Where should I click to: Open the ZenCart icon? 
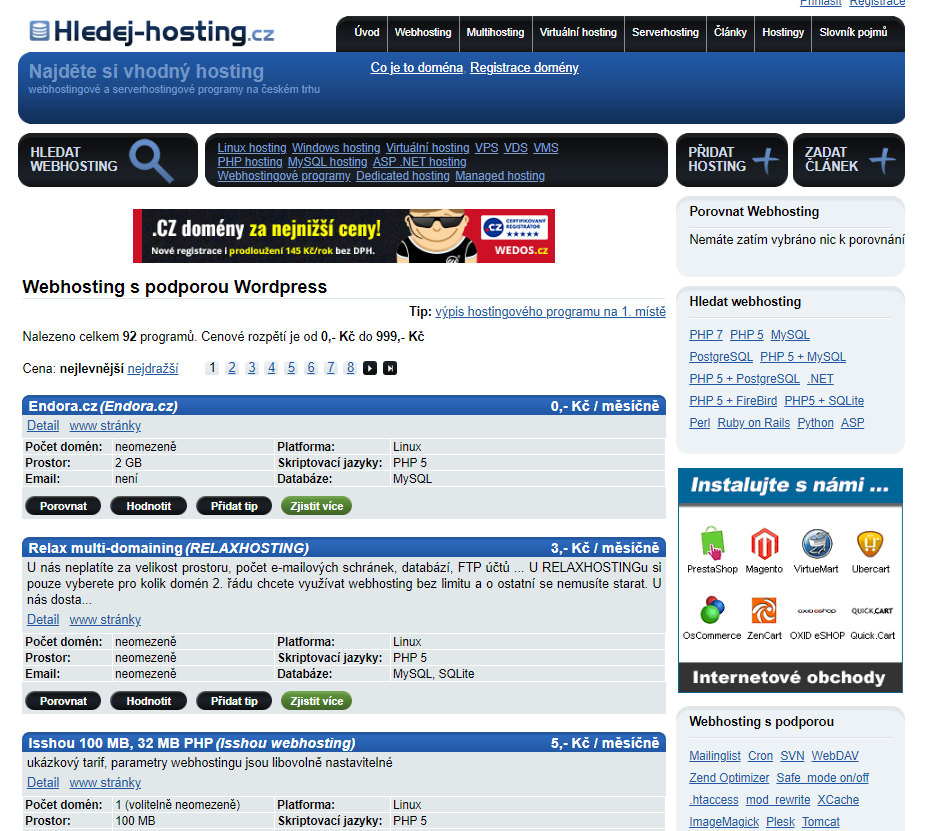coord(764,611)
